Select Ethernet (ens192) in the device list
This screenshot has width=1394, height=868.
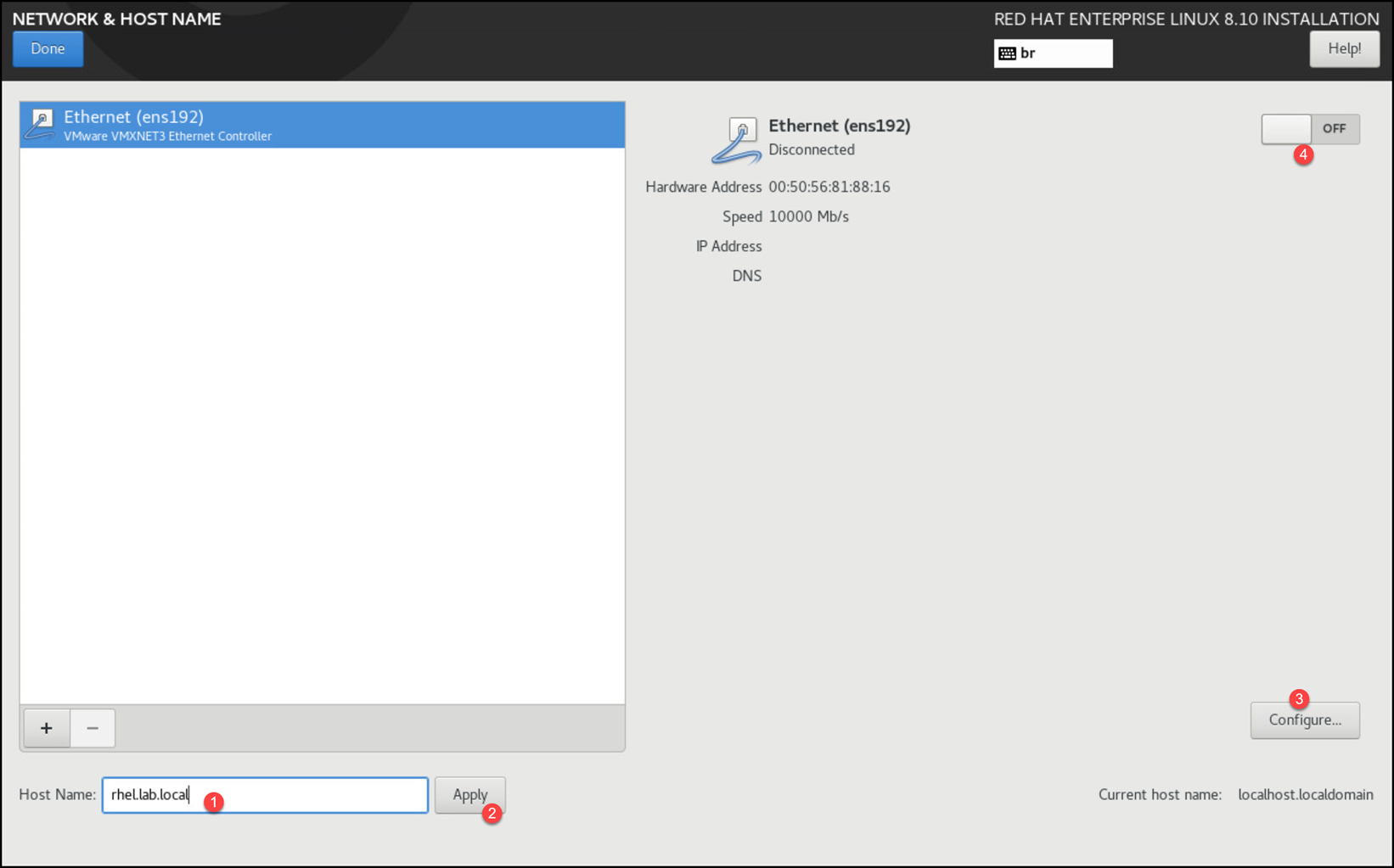point(323,125)
